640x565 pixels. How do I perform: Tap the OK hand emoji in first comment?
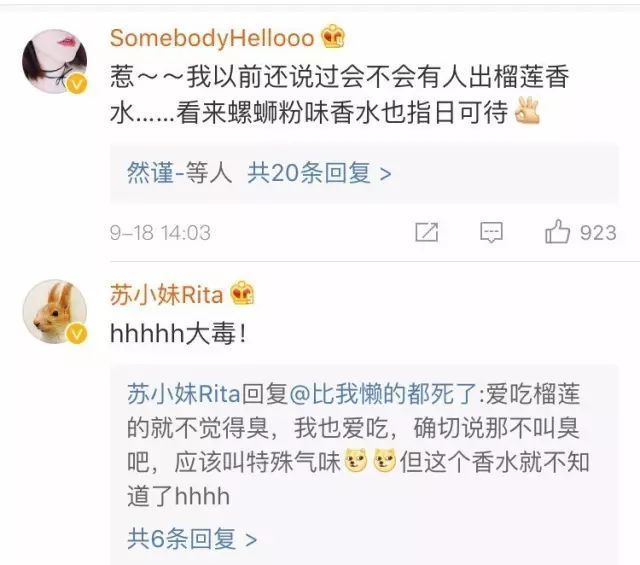coord(527,111)
